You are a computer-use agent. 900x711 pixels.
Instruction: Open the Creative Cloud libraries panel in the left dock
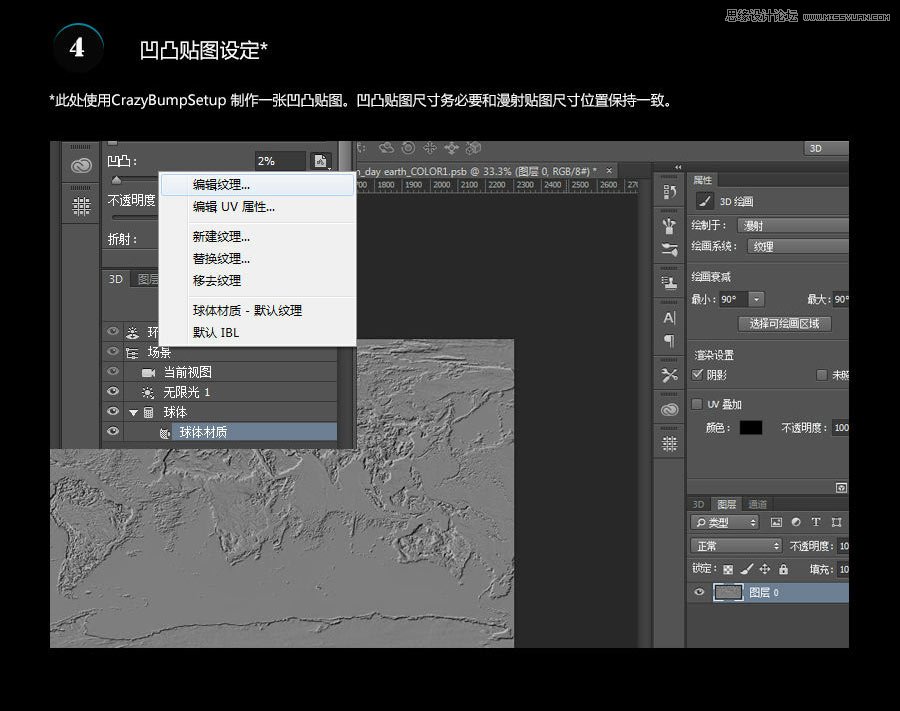[x=81, y=166]
